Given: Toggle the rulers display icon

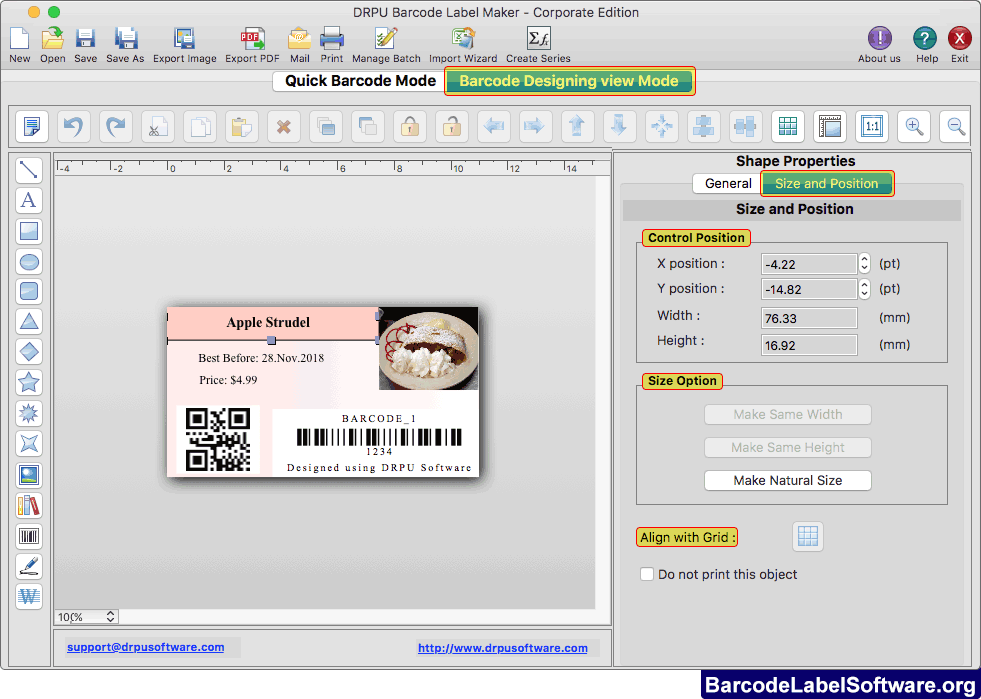Looking at the screenshot, I should [x=830, y=127].
